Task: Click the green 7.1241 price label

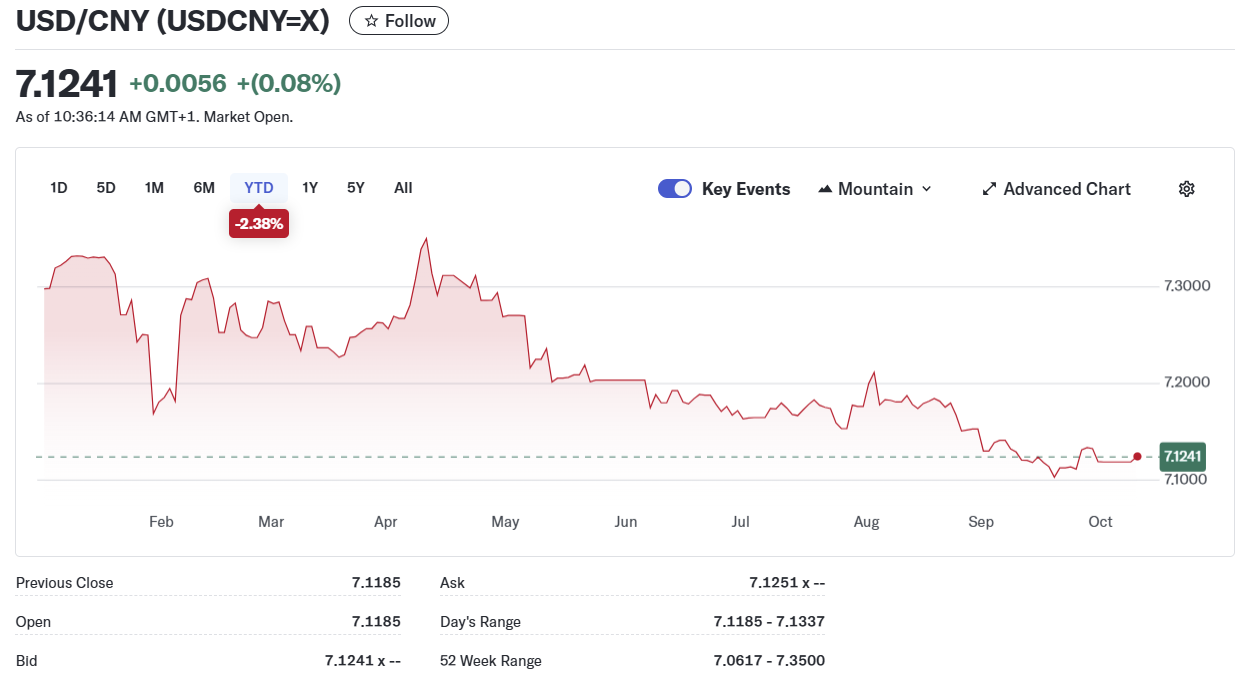Action: [1182, 457]
